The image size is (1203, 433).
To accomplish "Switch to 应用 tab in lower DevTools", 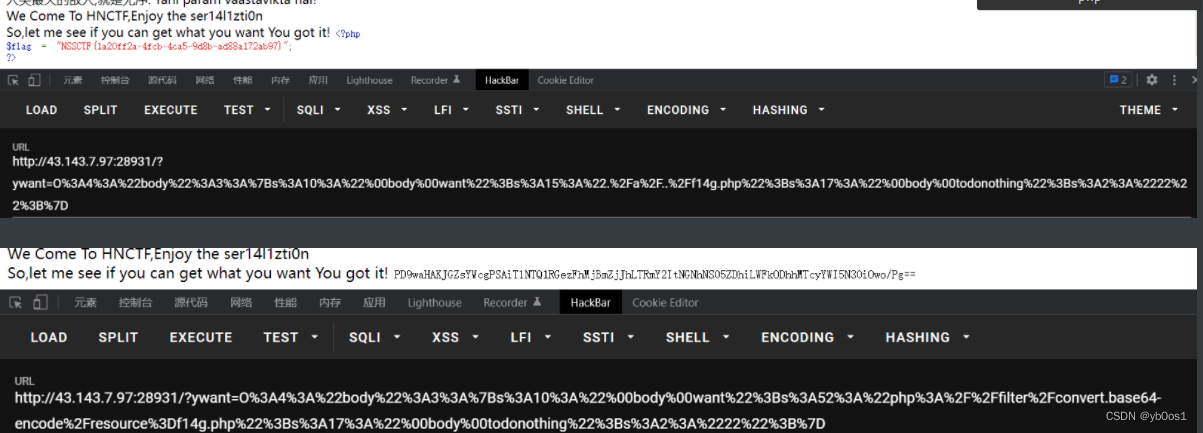I will (374, 302).
